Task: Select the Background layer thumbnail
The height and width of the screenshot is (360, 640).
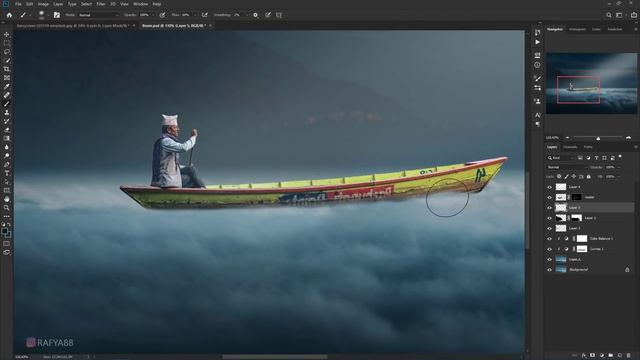Action: 561,270
